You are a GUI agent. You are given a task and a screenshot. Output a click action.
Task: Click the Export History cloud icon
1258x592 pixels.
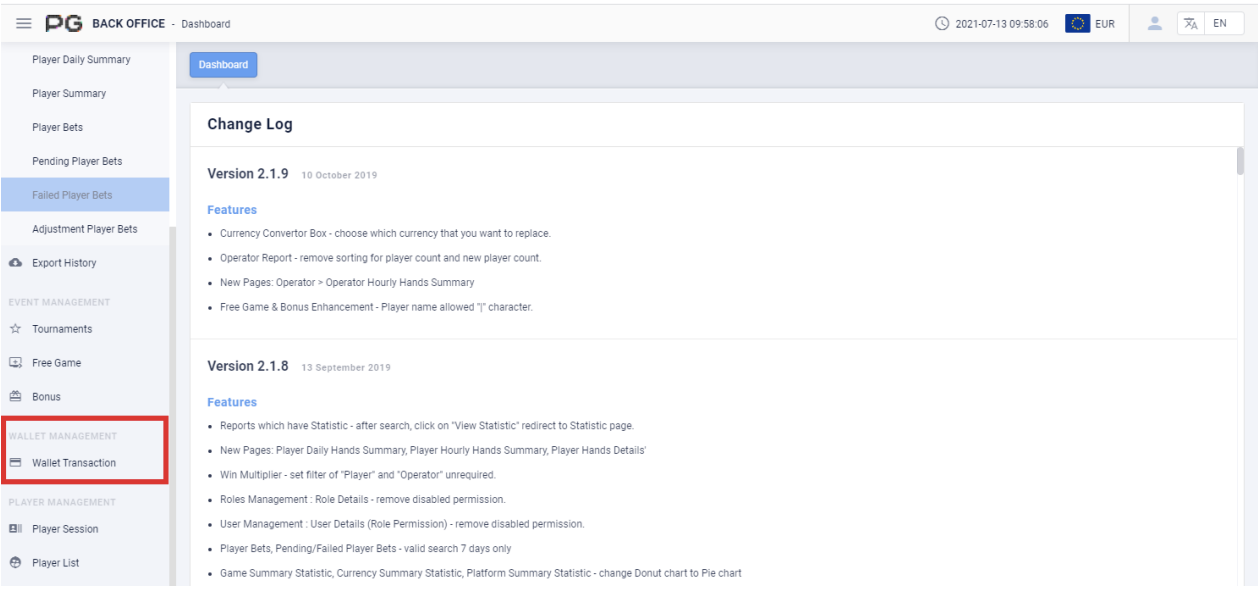pos(15,263)
